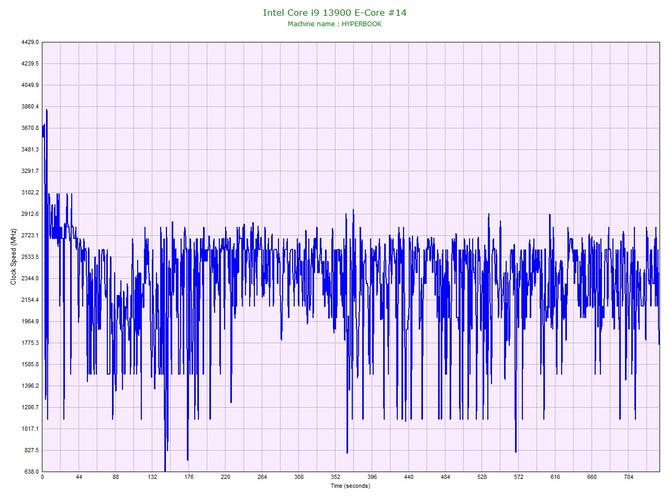Click the 827.5 y-axis value
The image size is (670, 503).
coord(31,450)
